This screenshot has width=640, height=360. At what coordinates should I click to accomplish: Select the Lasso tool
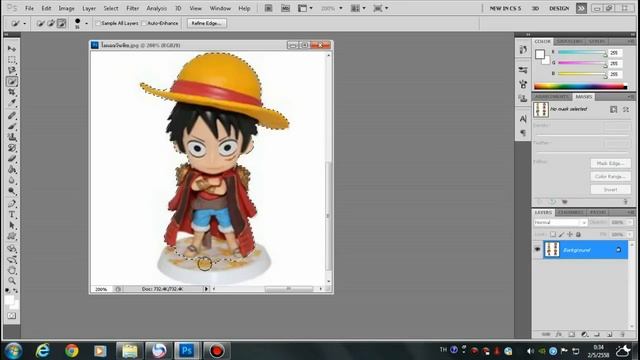(x=12, y=71)
